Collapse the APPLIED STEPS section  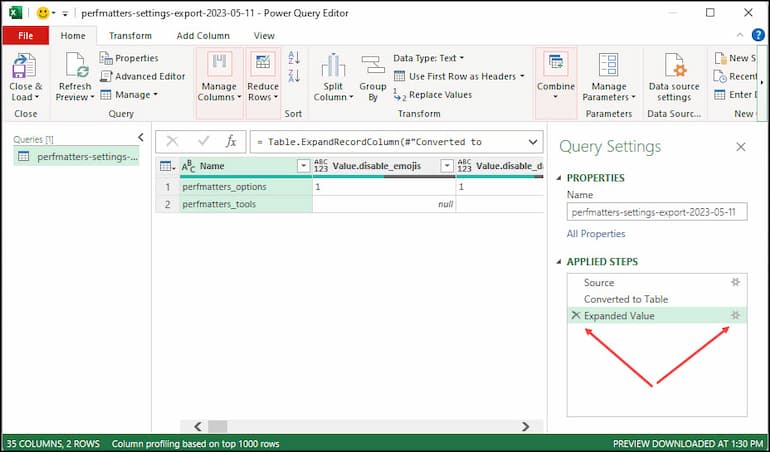tap(558, 262)
